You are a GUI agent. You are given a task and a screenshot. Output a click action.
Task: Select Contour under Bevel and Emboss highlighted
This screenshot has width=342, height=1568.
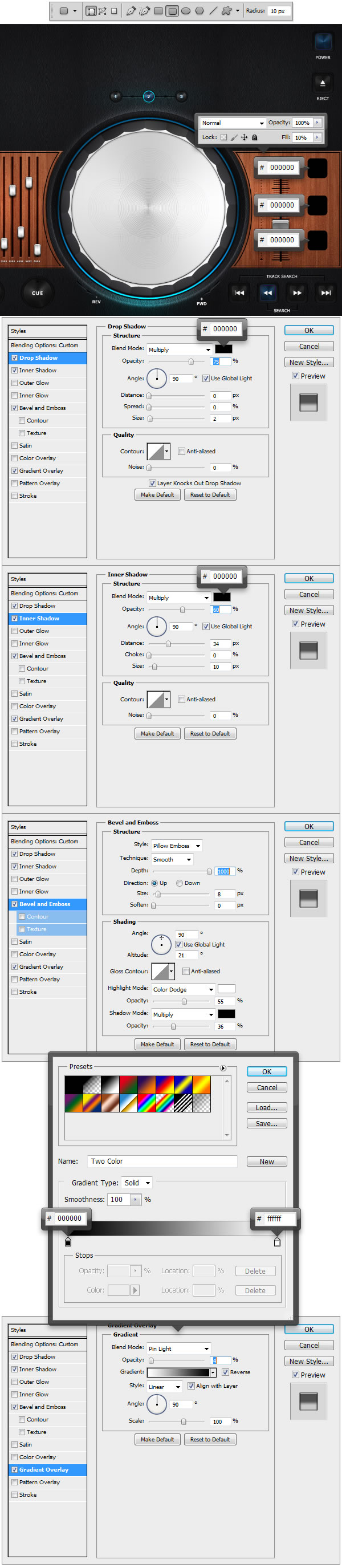click(51, 917)
